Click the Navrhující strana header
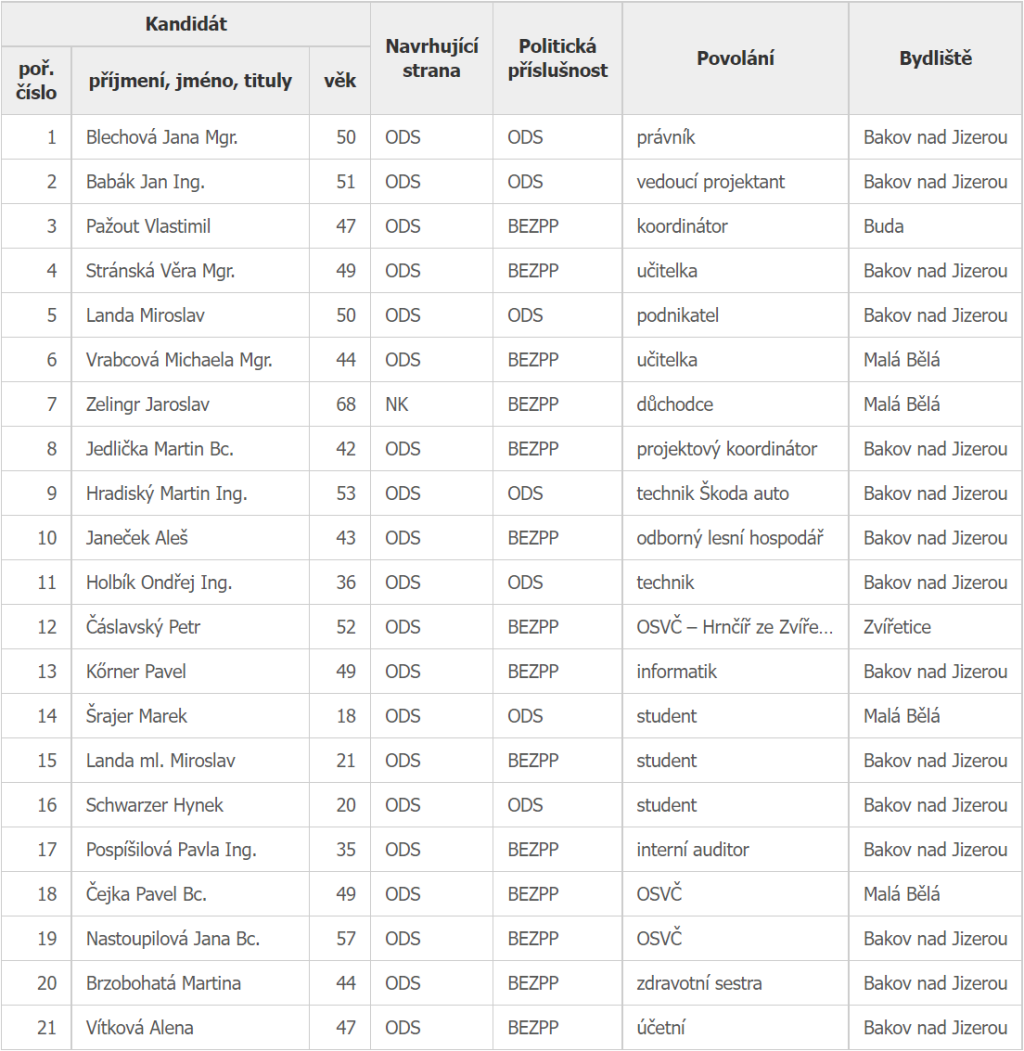 [432, 58]
